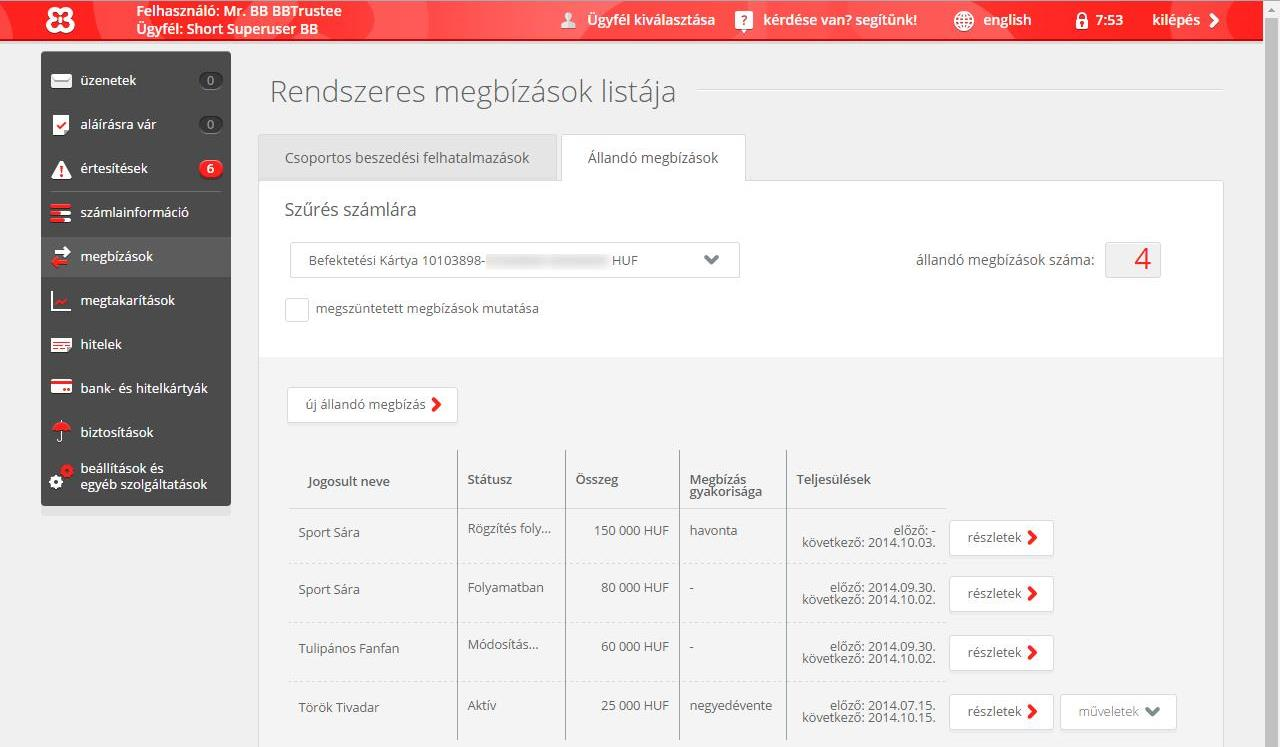Viewport: 1280px width, 747px height.
Task: Open részletek for the 150 000 HUF order
Action: coord(1001,538)
